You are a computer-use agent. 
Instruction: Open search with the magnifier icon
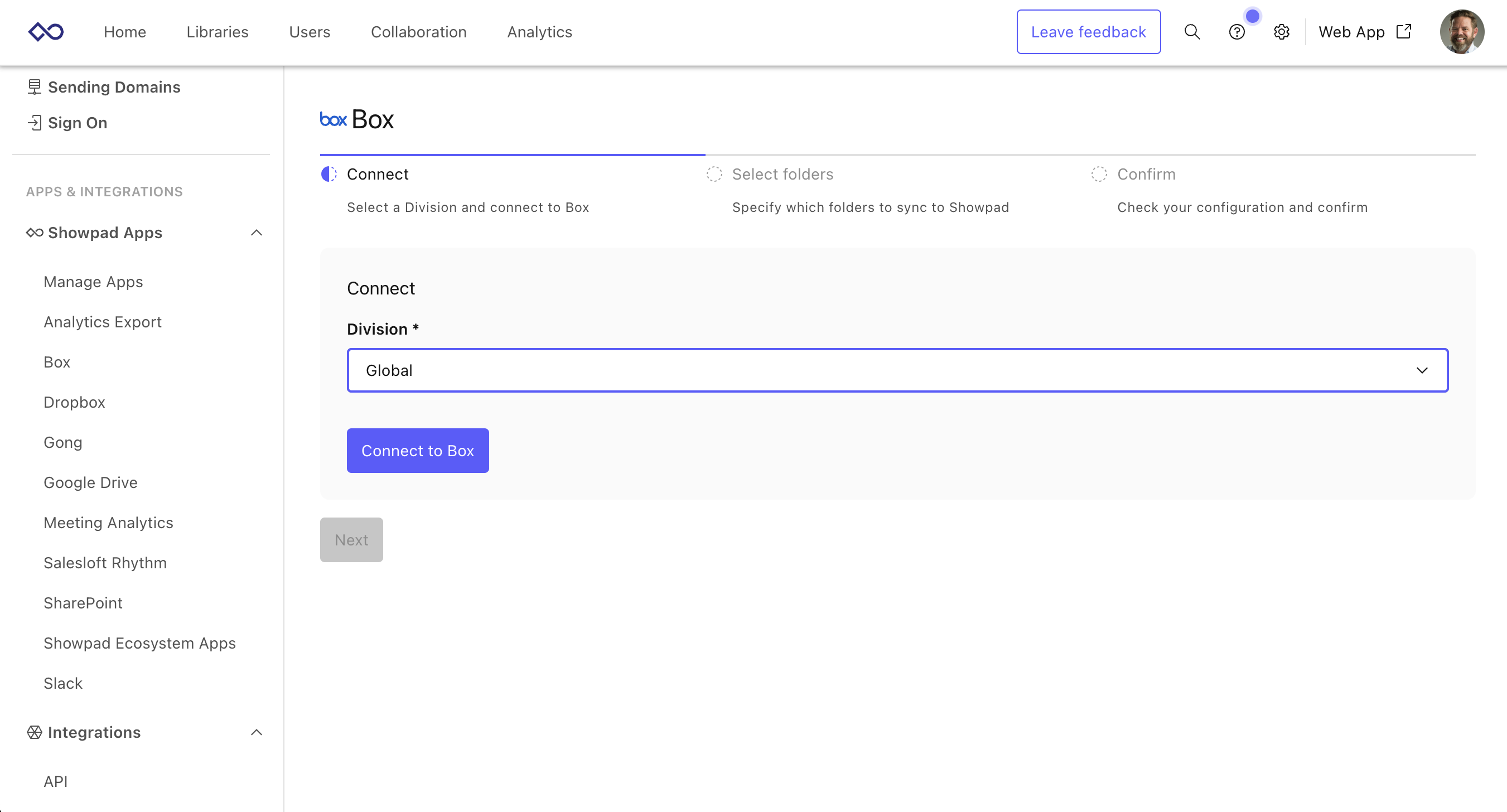[1192, 32]
